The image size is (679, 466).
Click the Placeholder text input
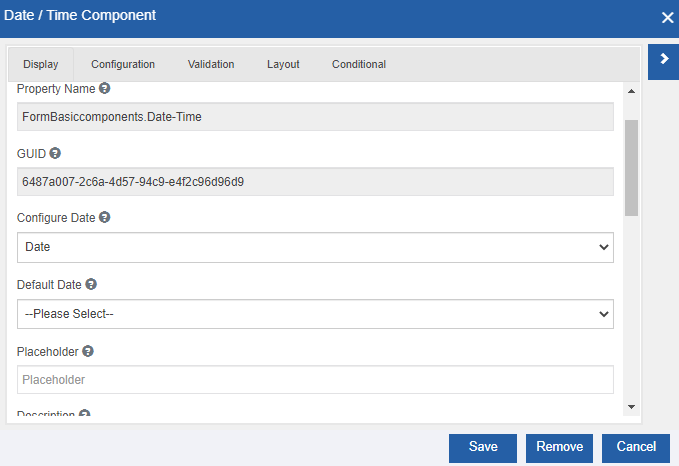315,380
